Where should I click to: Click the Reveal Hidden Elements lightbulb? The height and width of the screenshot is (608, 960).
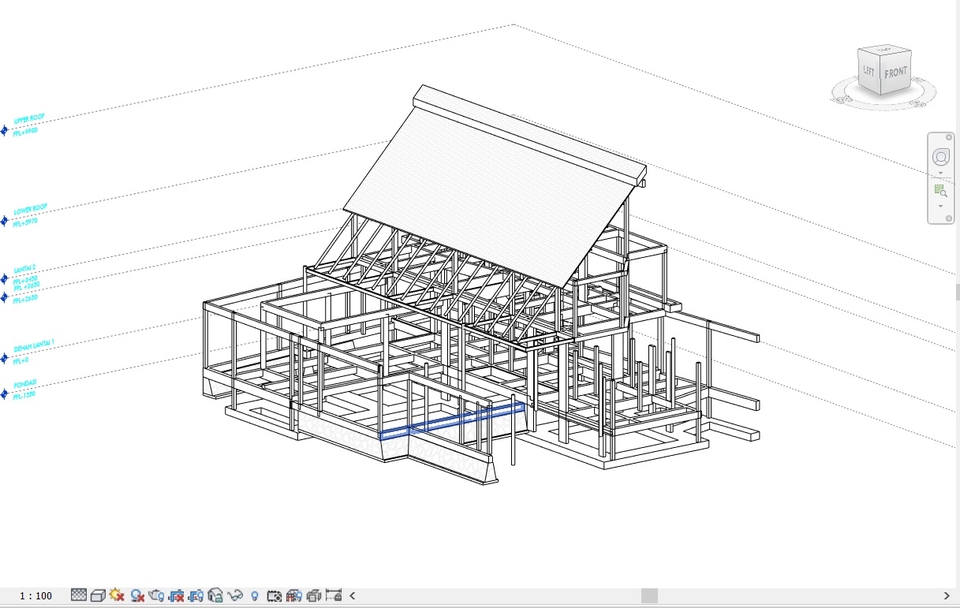(x=254, y=596)
